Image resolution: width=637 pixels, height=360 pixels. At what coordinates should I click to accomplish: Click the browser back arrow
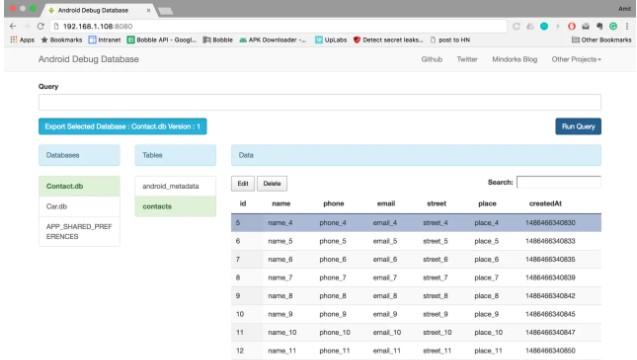pyautogui.click(x=13, y=26)
